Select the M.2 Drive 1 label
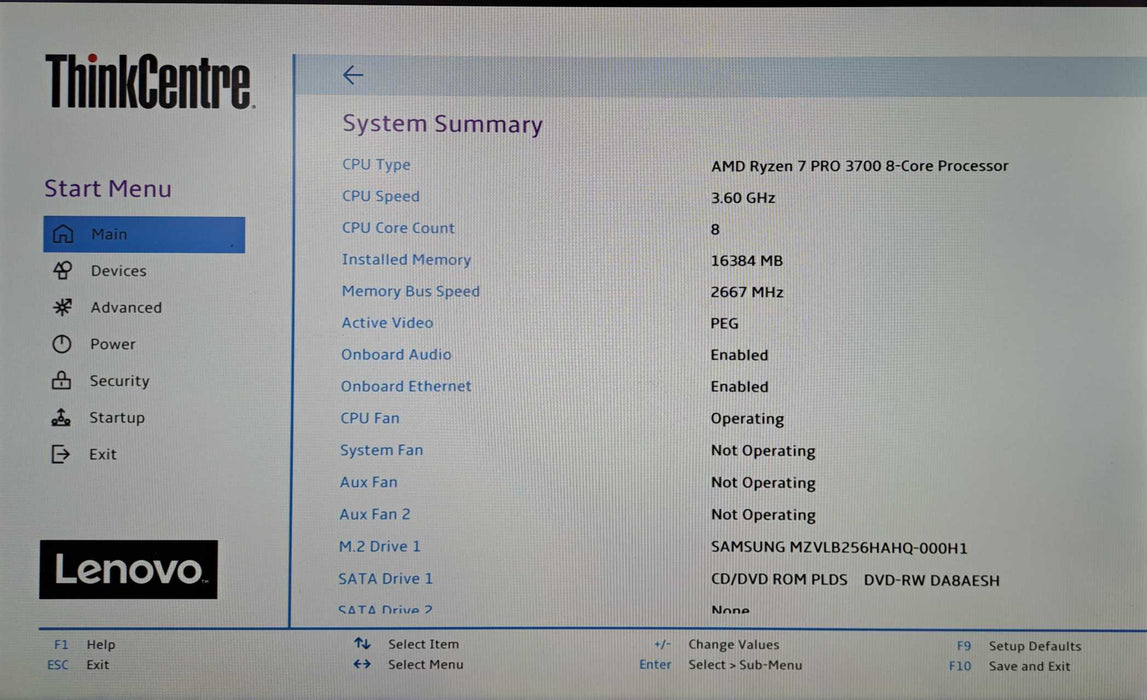 (380, 546)
